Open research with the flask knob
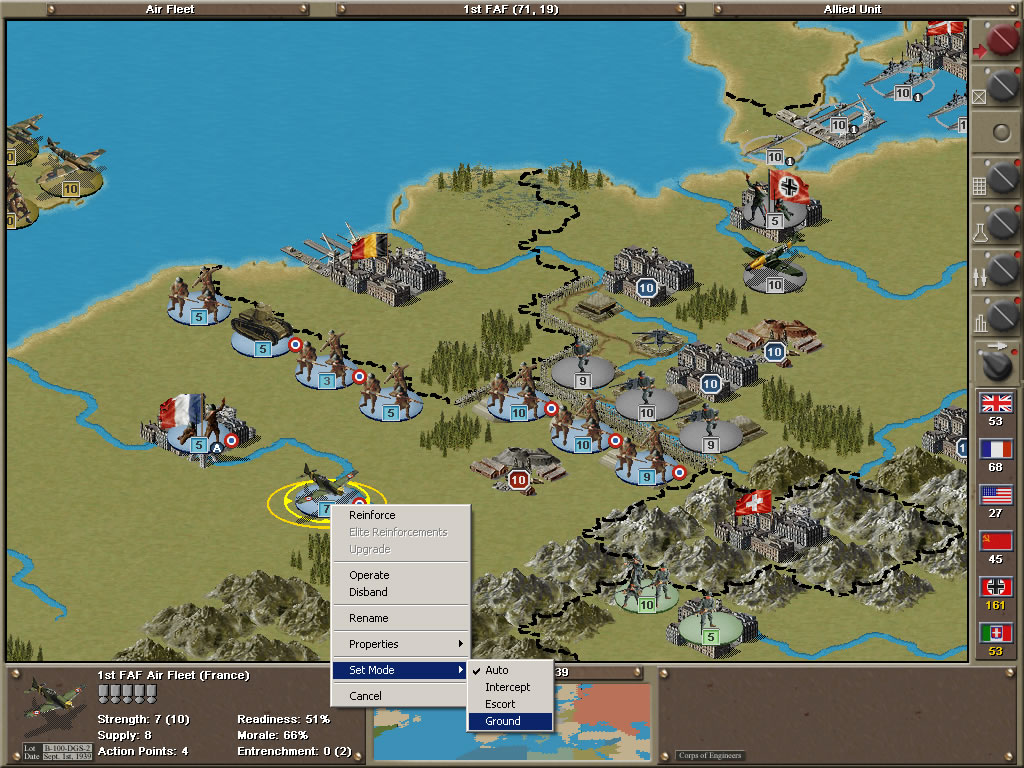Image resolution: width=1024 pixels, height=768 pixels. tap(1001, 223)
